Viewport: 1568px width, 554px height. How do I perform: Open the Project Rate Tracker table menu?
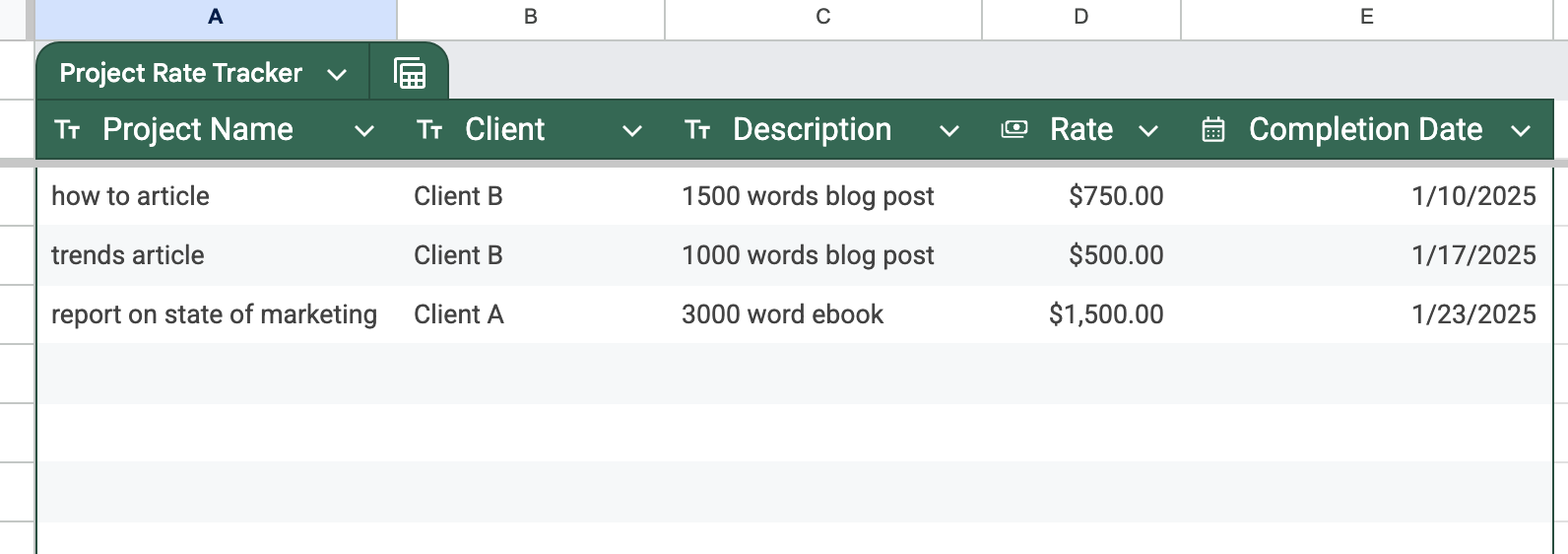click(x=337, y=74)
